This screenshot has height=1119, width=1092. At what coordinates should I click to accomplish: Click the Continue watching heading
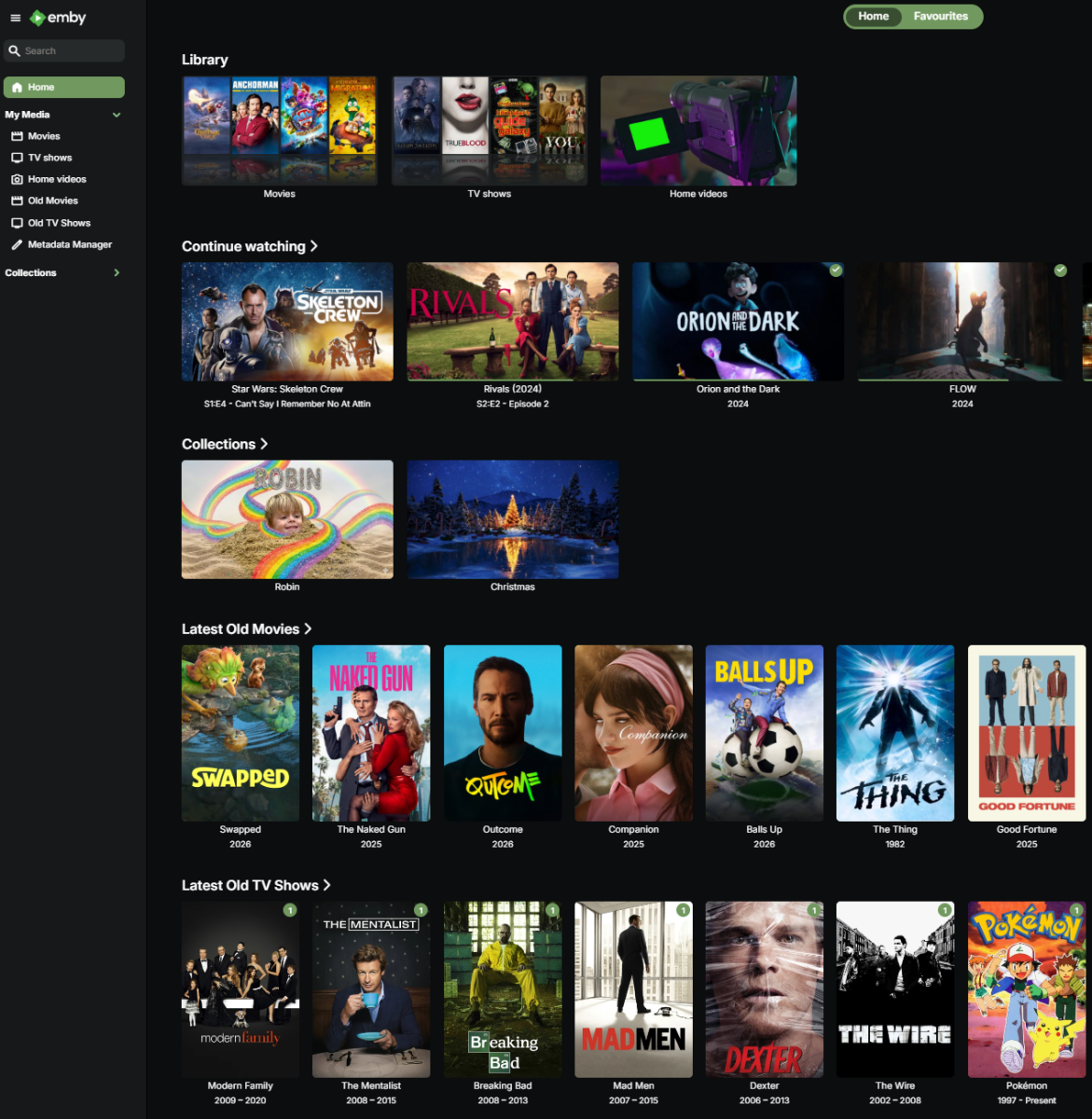(243, 246)
